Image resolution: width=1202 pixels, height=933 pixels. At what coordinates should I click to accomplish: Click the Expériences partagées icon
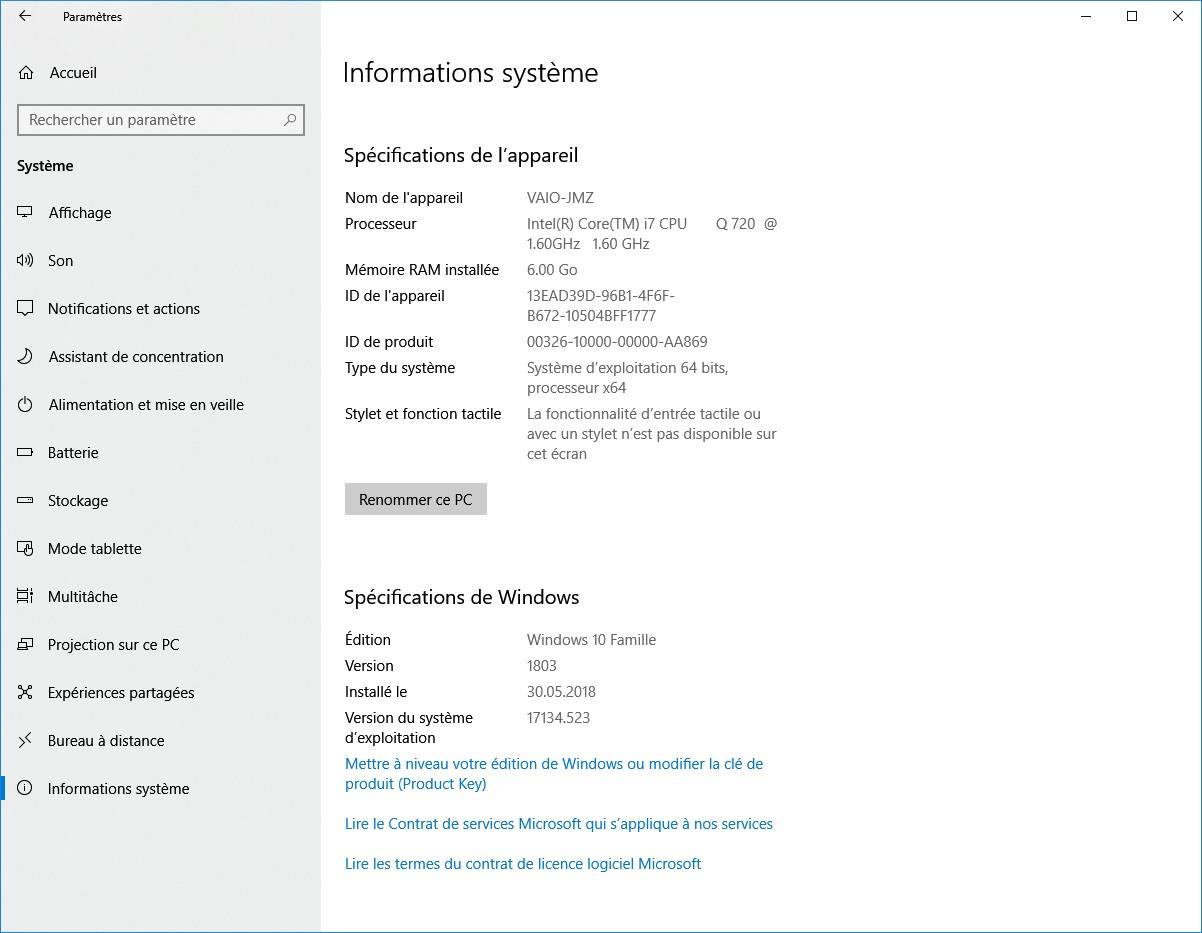coord(26,693)
